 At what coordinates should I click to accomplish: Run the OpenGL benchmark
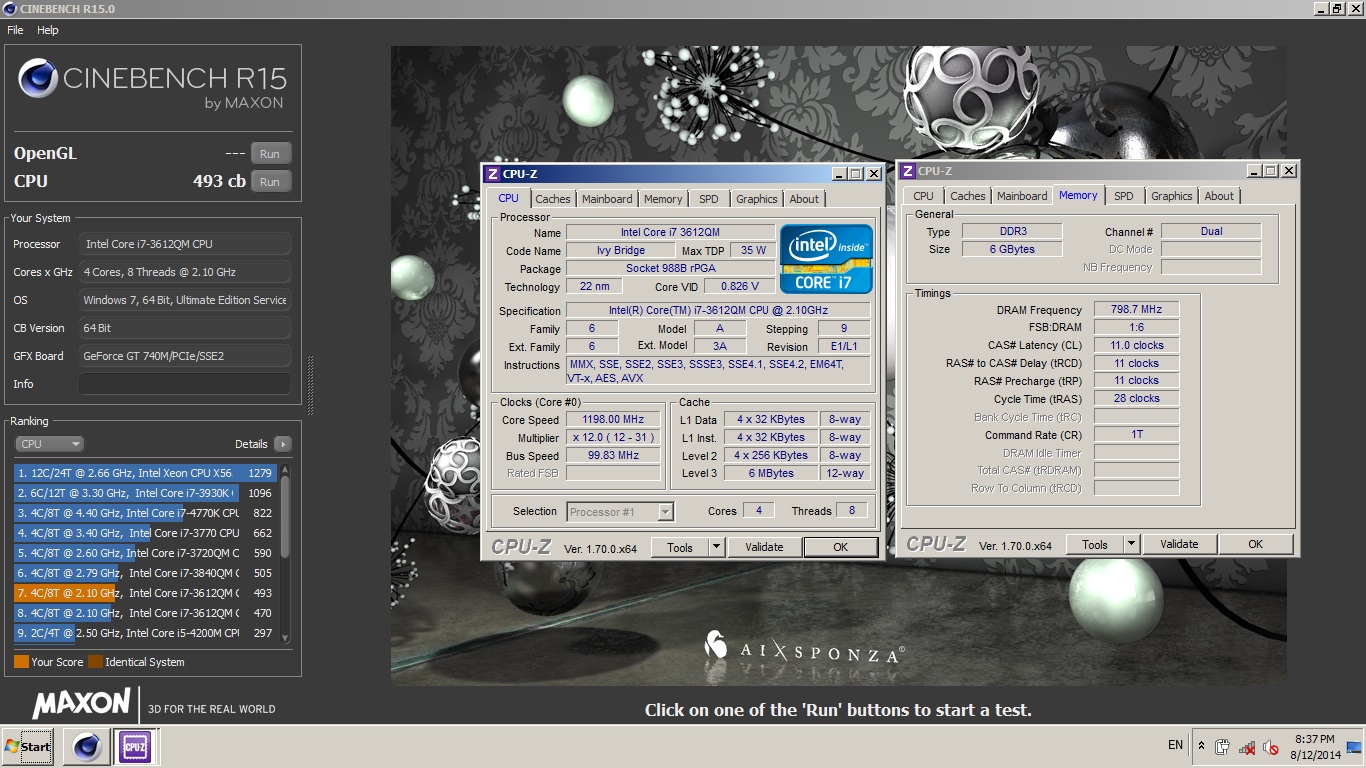270,153
